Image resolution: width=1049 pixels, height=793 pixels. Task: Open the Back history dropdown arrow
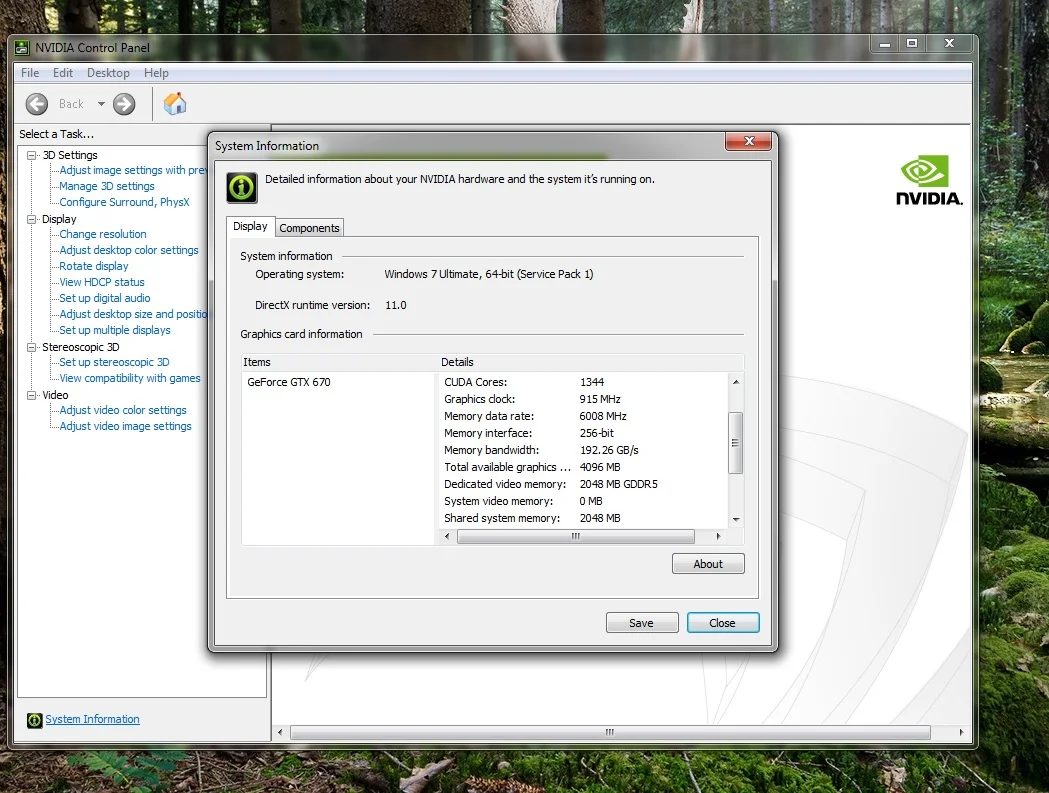[101, 104]
